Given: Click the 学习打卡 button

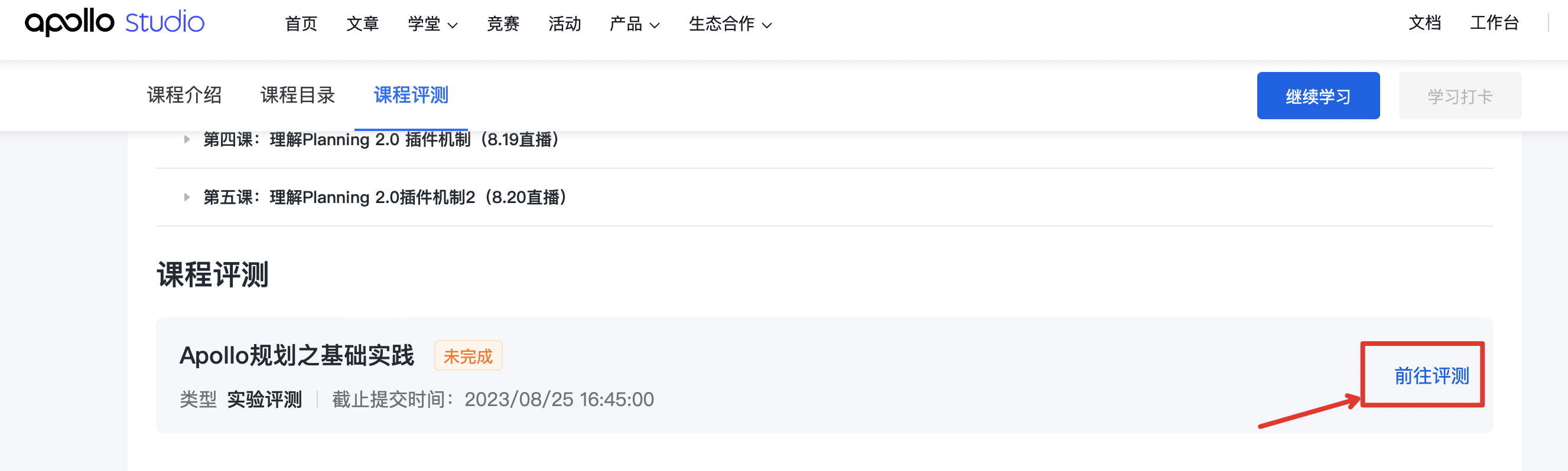Looking at the screenshot, I should 1460,96.
